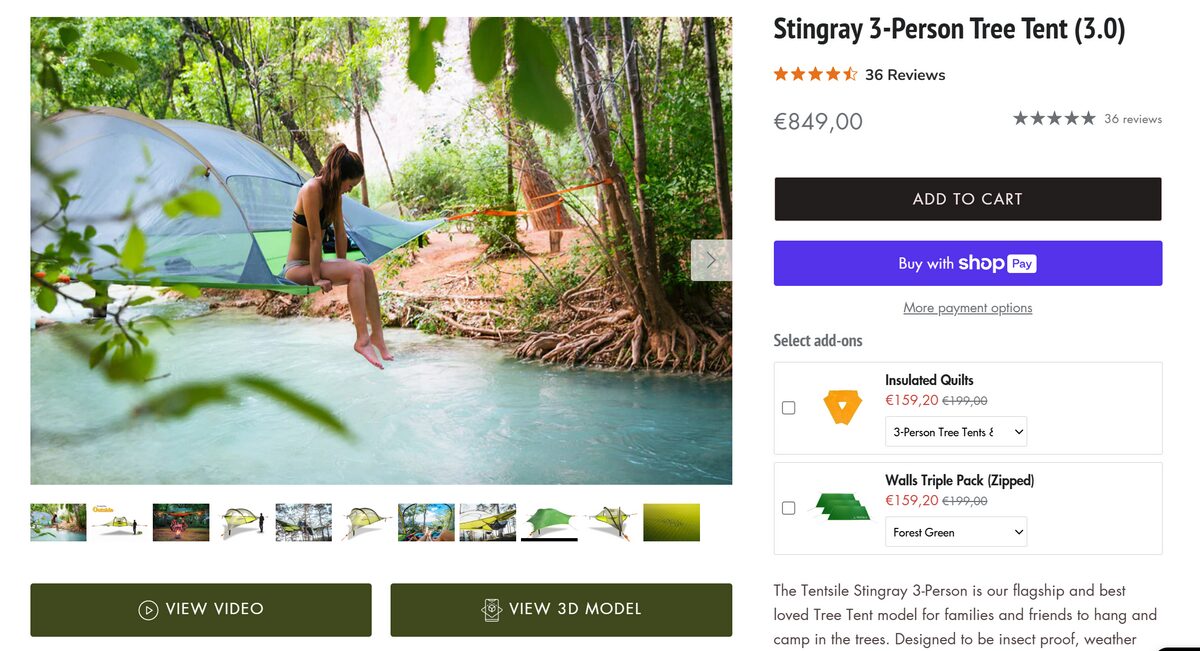
Task: Click the Buy with Shop Pay button
Action: pyautogui.click(x=967, y=263)
